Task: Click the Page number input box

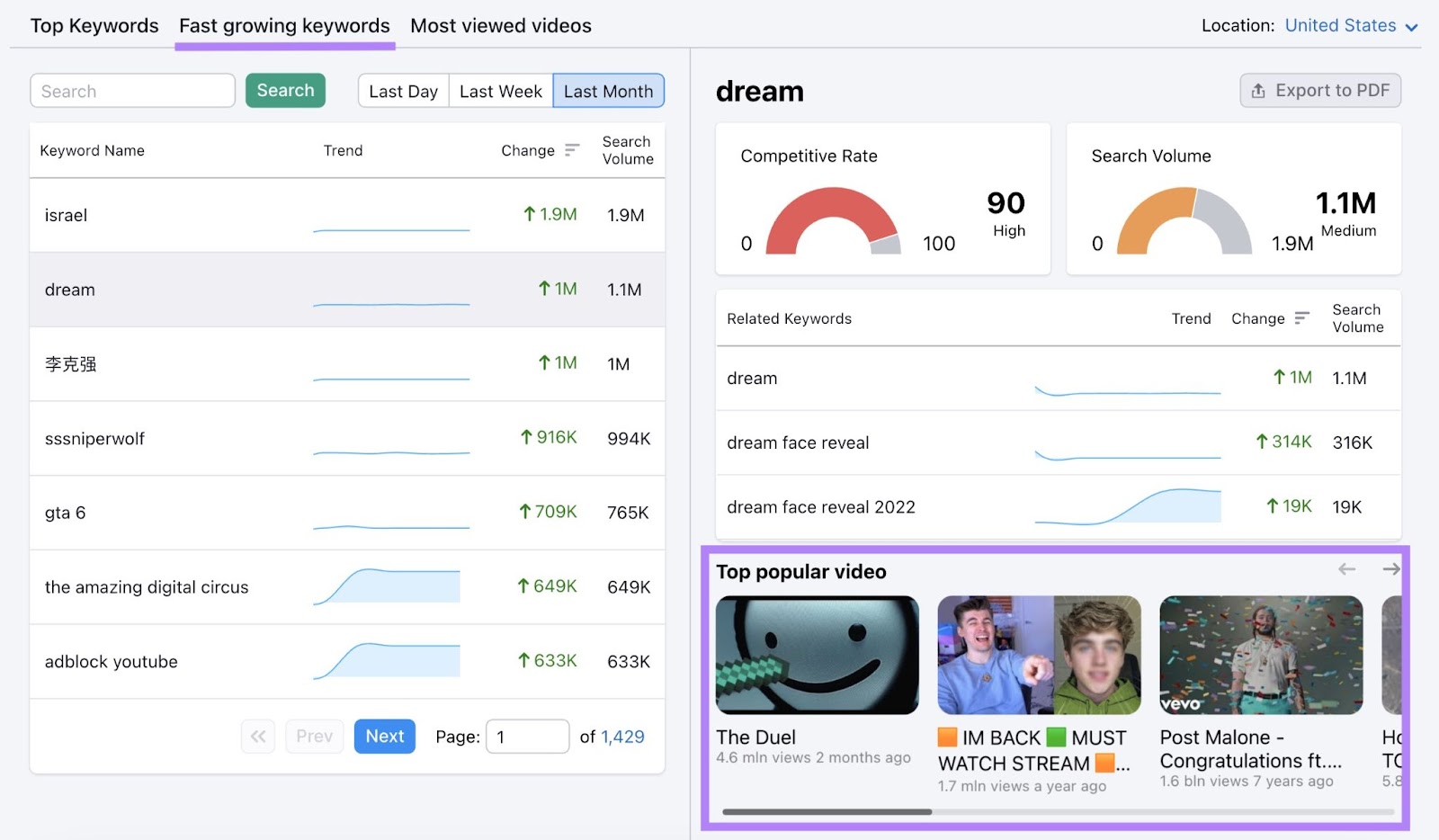Action: (527, 737)
